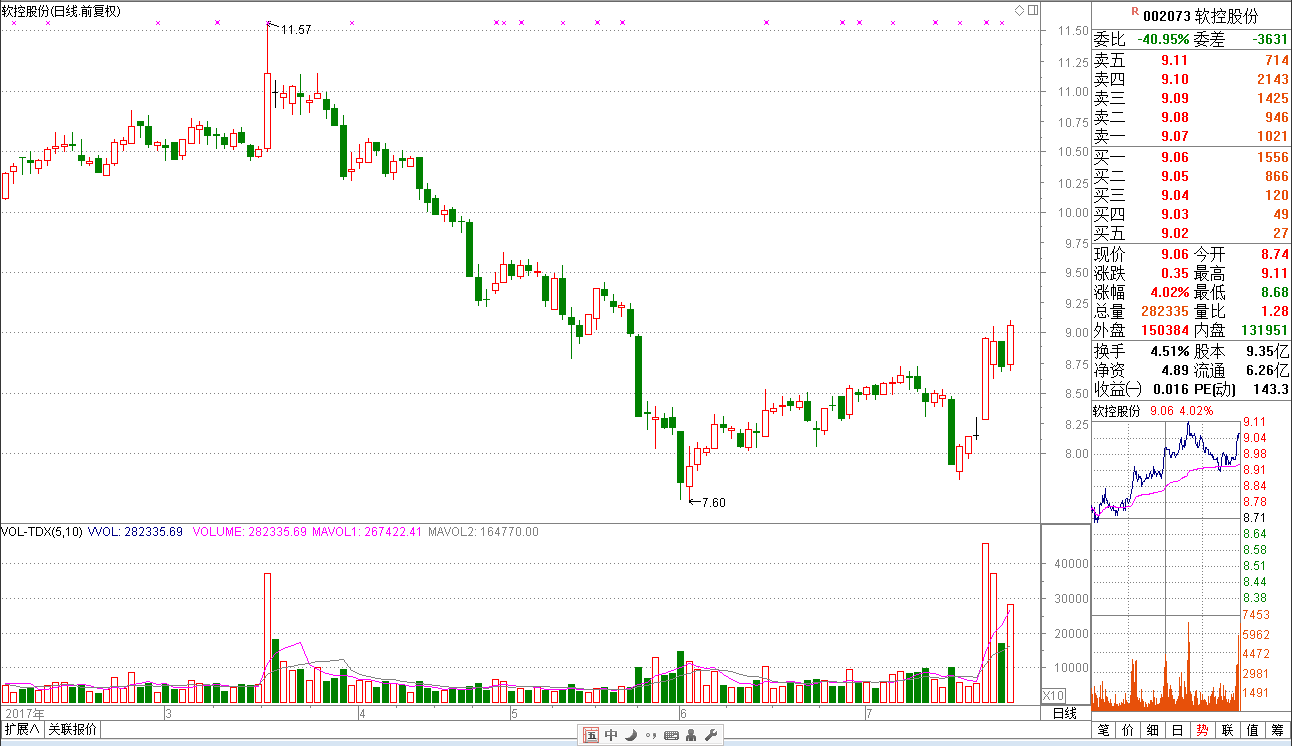Select the 筹 tab
The height and width of the screenshot is (746, 1292).
coord(1278,730)
